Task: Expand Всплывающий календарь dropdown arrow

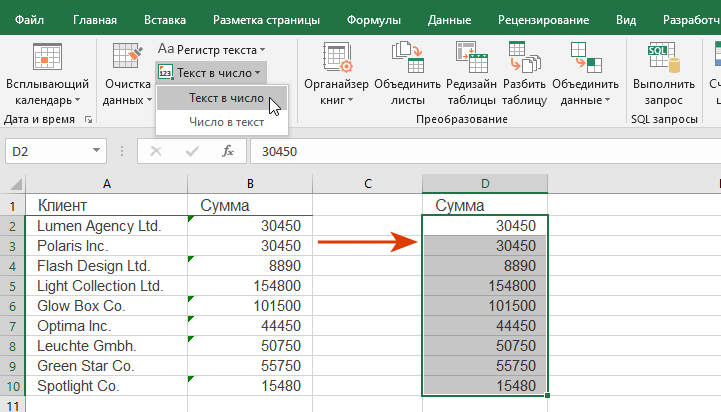Action: [77, 100]
